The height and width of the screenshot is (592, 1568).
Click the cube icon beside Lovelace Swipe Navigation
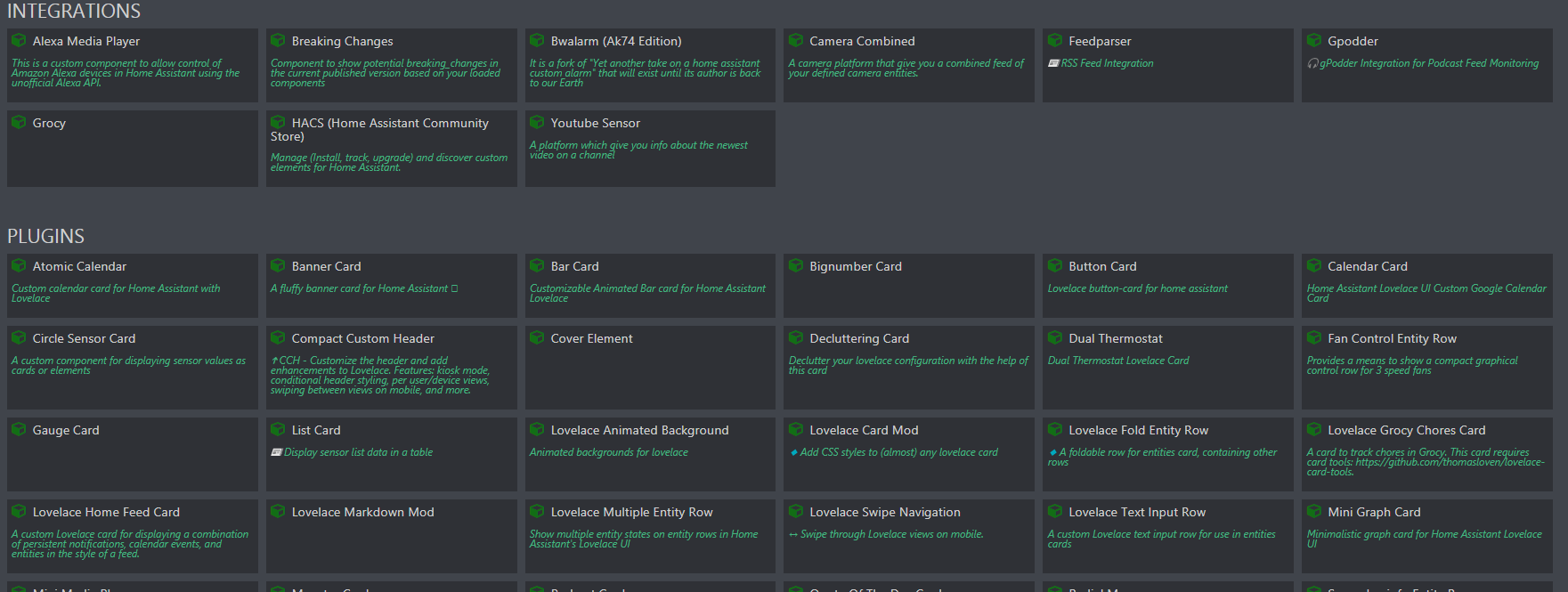pyautogui.click(x=796, y=511)
